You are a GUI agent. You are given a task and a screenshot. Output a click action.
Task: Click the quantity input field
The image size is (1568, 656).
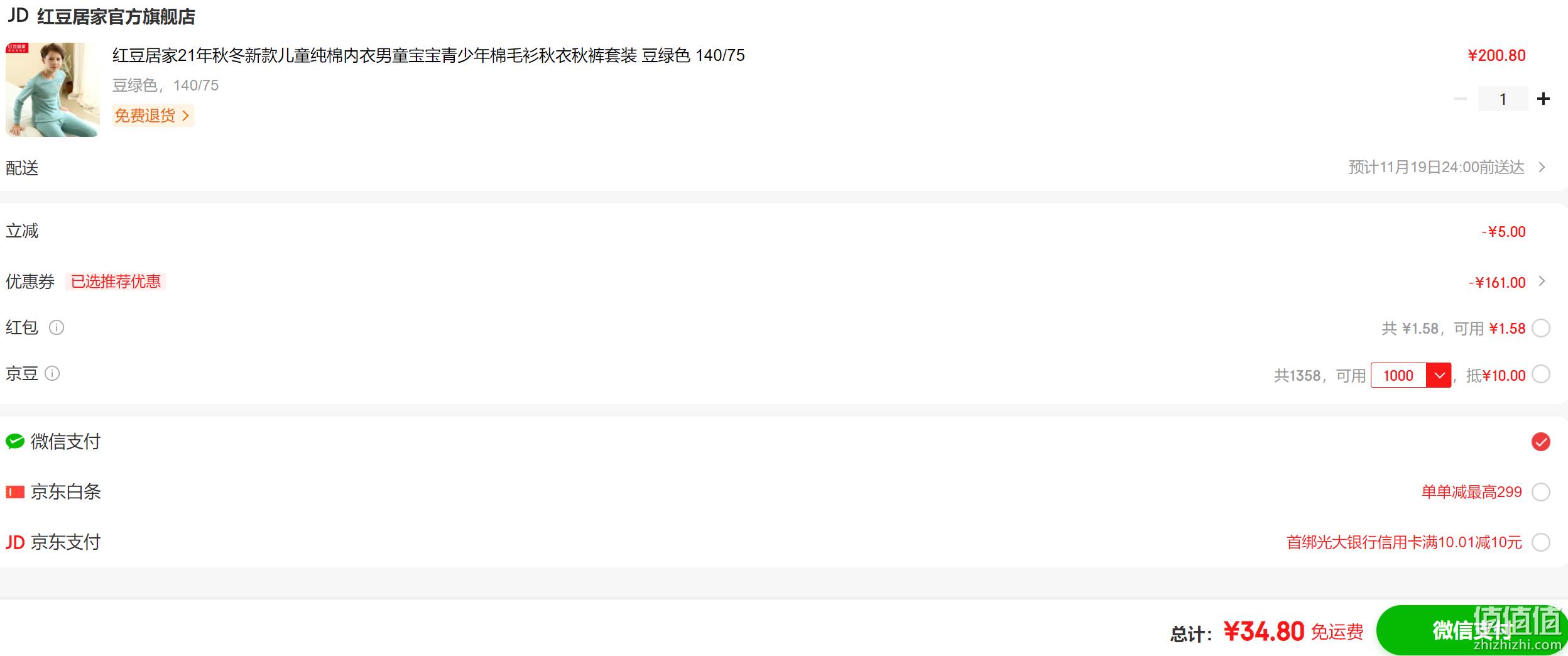(1503, 99)
